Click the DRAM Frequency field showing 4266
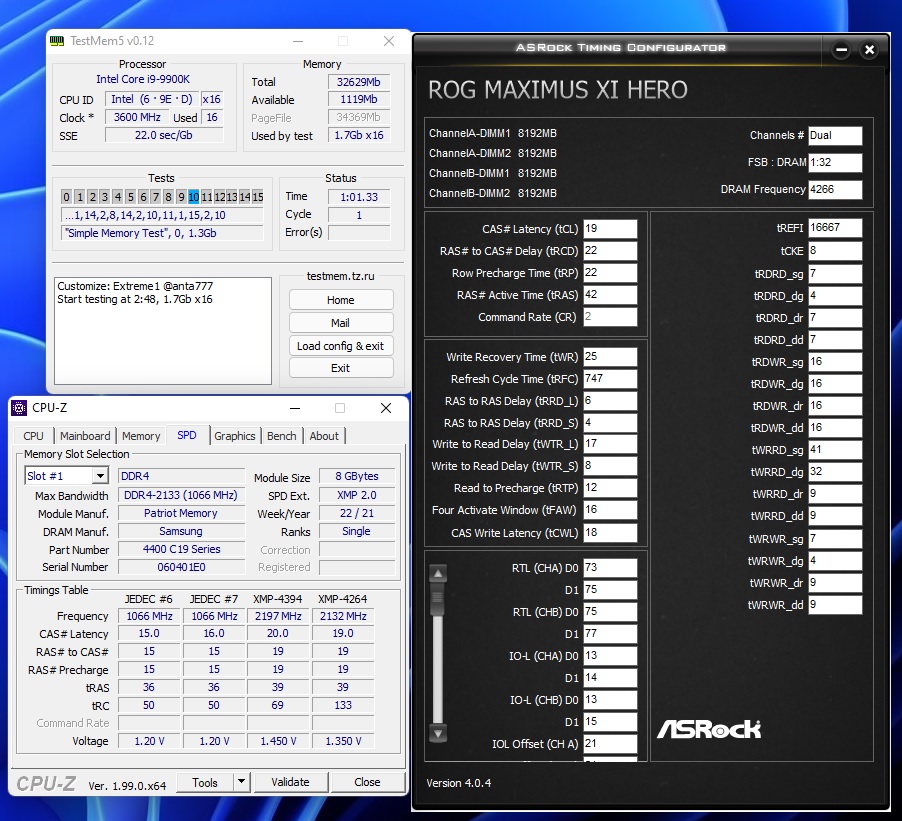Image resolution: width=902 pixels, height=821 pixels. click(835, 189)
